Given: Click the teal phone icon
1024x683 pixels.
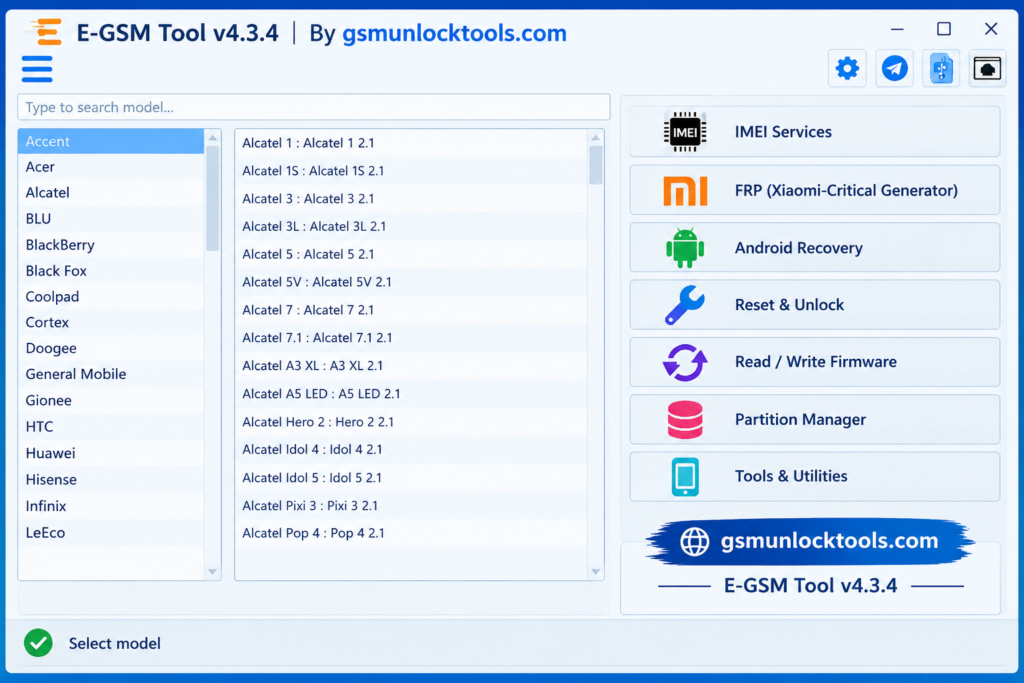Looking at the screenshot, I should (x=684, y=477).
